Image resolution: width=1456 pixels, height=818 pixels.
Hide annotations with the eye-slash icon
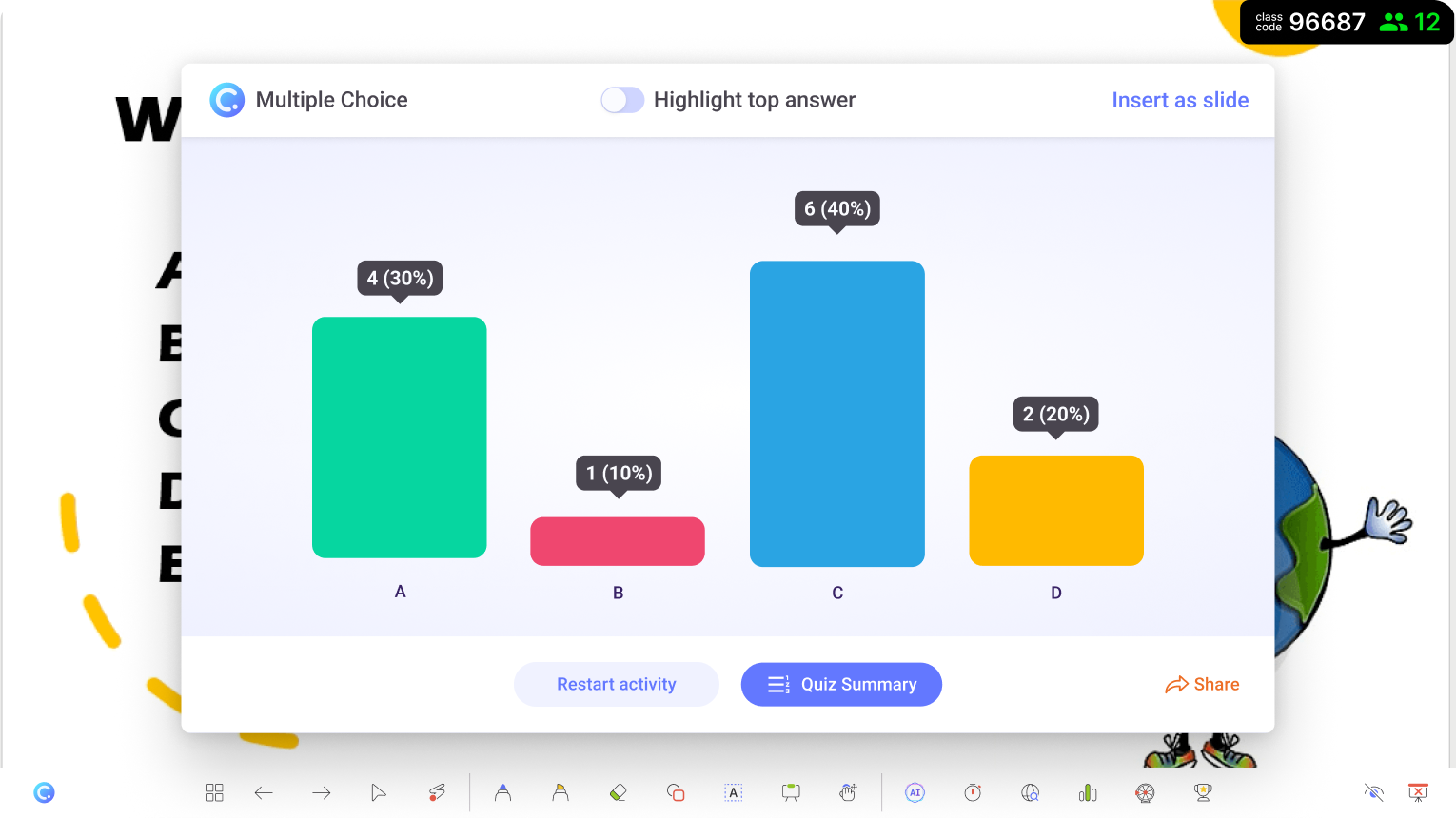tap(1374, 792)
